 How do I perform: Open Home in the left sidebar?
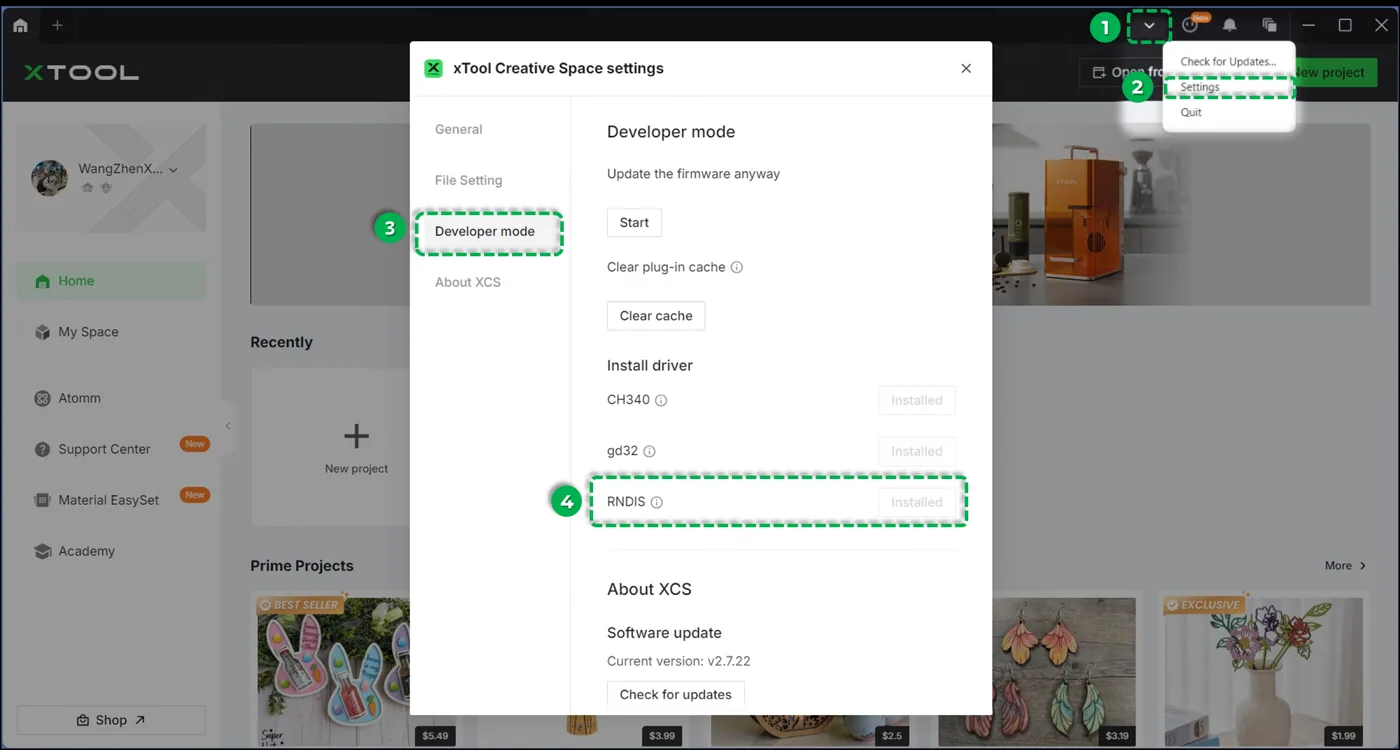pos(112,281)
